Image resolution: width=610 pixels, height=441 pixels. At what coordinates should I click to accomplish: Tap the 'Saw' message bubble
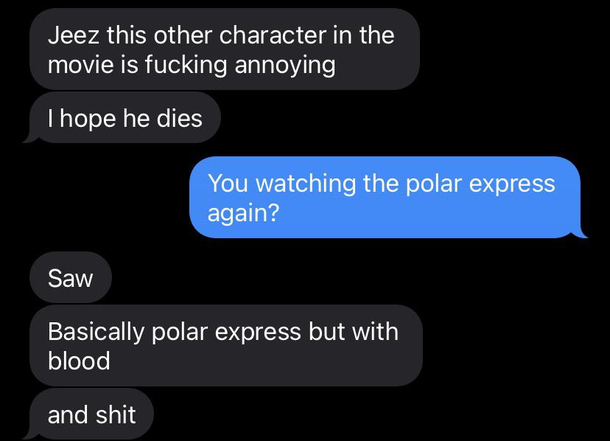70,278
